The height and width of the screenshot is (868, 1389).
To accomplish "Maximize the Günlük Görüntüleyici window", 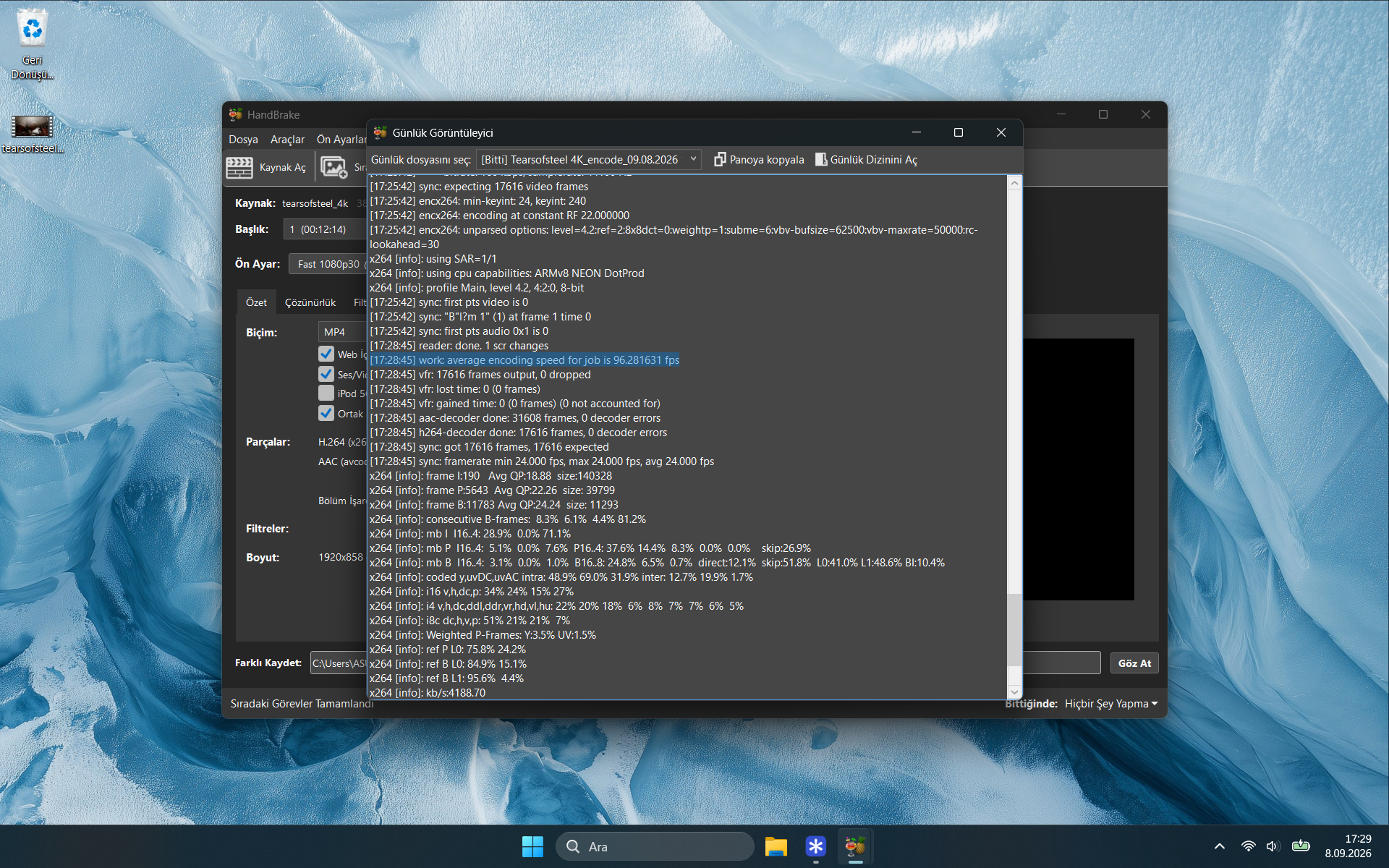I will pyautogui.click(x=959, y=132).
